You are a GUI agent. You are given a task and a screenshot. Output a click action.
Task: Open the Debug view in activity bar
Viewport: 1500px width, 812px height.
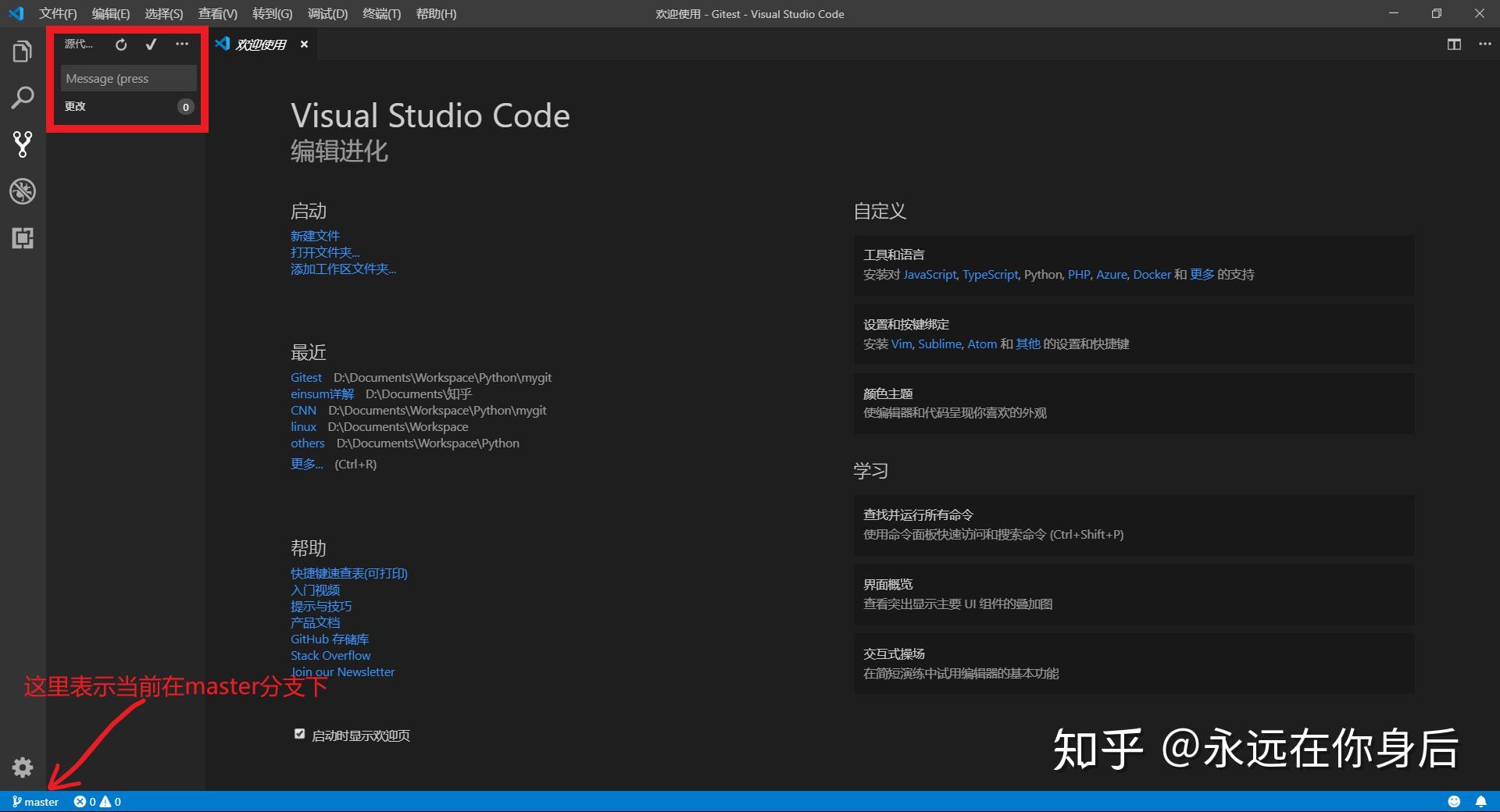[23, 191]
